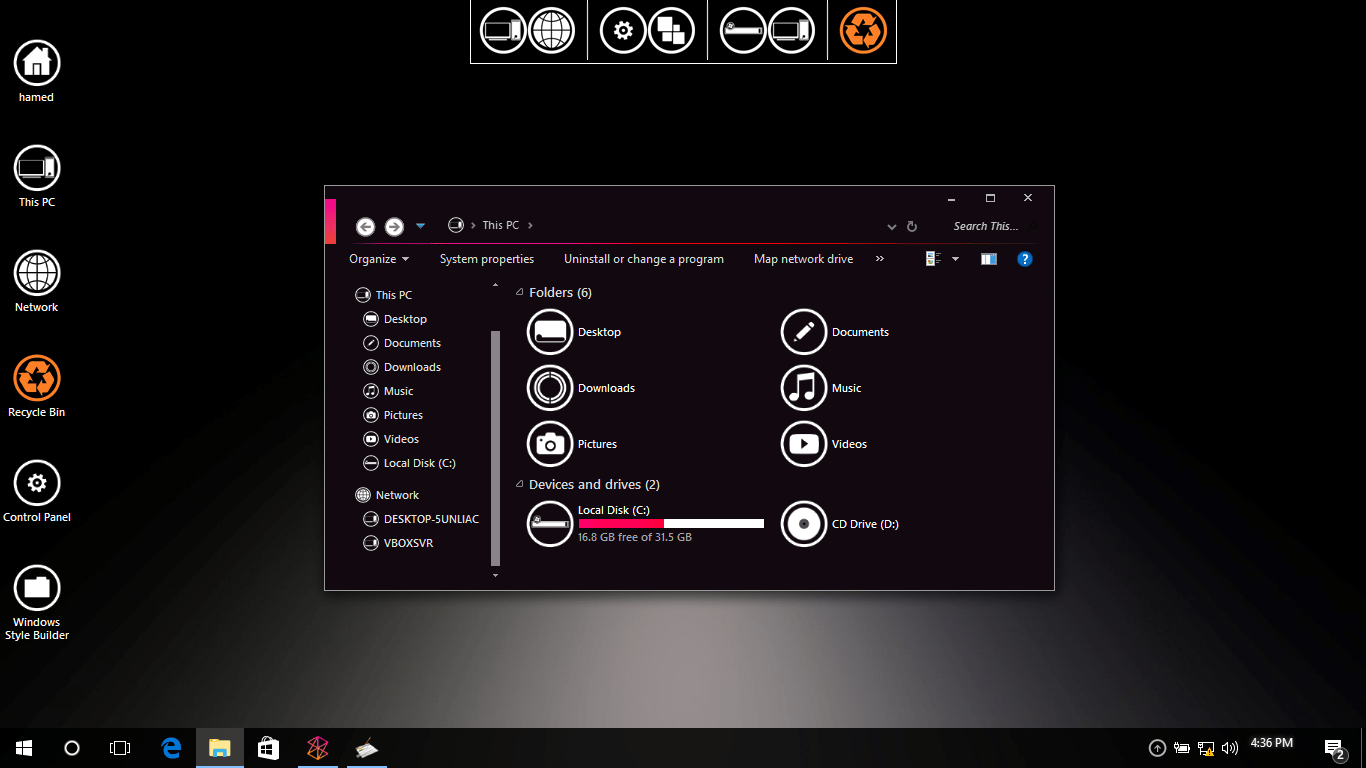The width and height of the screenshot is (1366, 768).
Task: Select Uninstall or change a program
Action: (x=643, y=258)
